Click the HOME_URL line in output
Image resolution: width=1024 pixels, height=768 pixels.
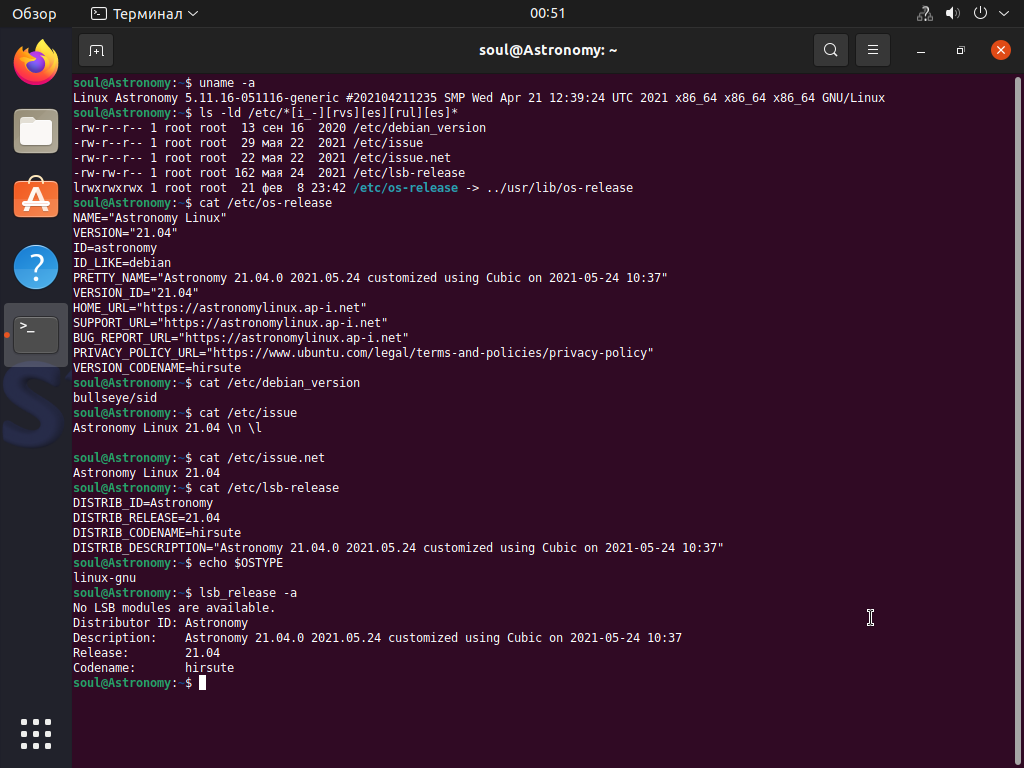(x=219, y=308)
